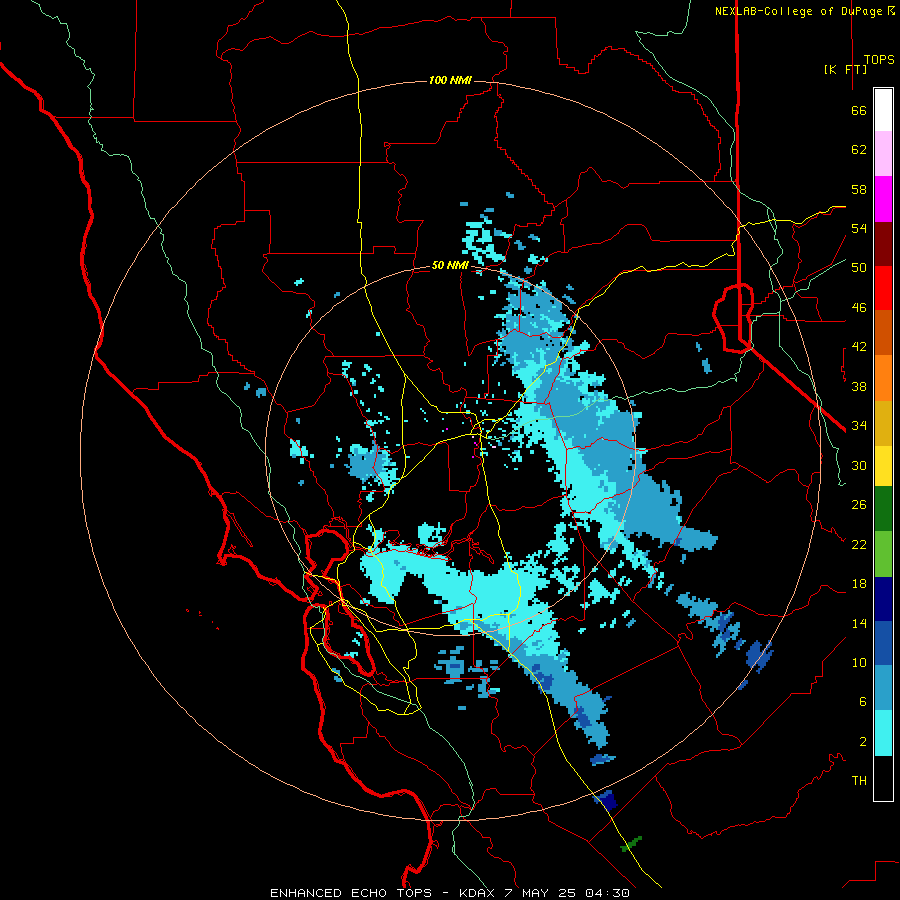The height and width of the screenshot is (900, 900).
Task: Click the '14' legend value label
Action: tap(858, 623)
